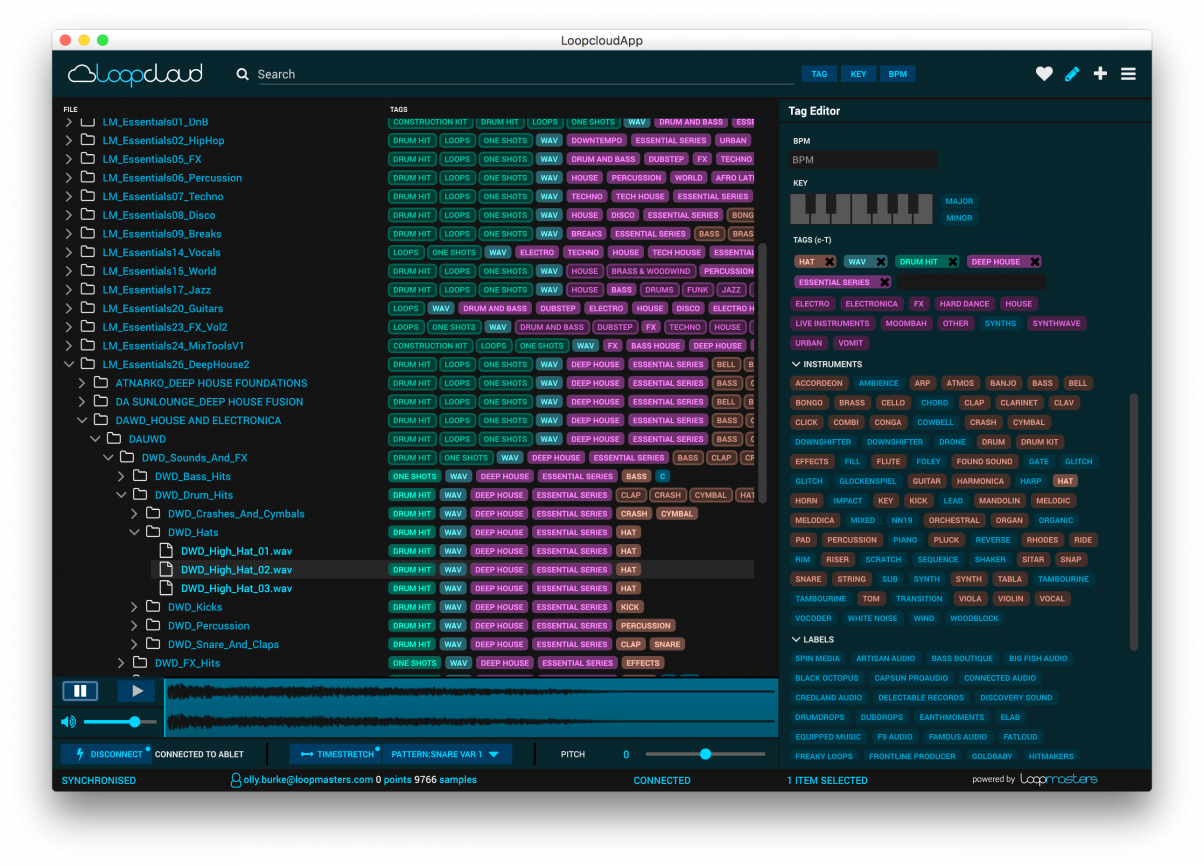Click the user account icon
1204x866 pixels.
click(x=236, y=780)
